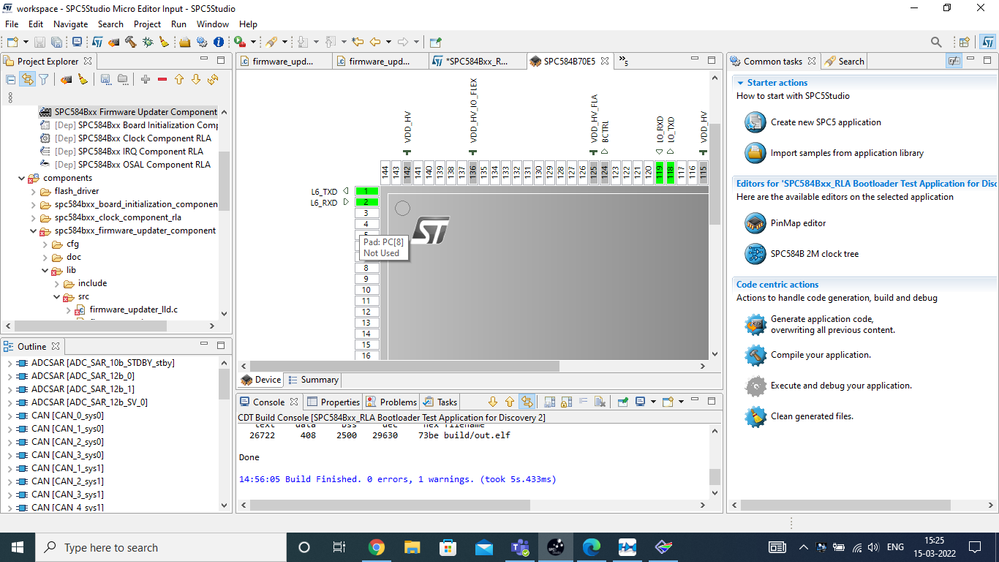
Task: Open the SPC584B 2M clock tree
Action: pyautogui.click(x=814, y=254)
